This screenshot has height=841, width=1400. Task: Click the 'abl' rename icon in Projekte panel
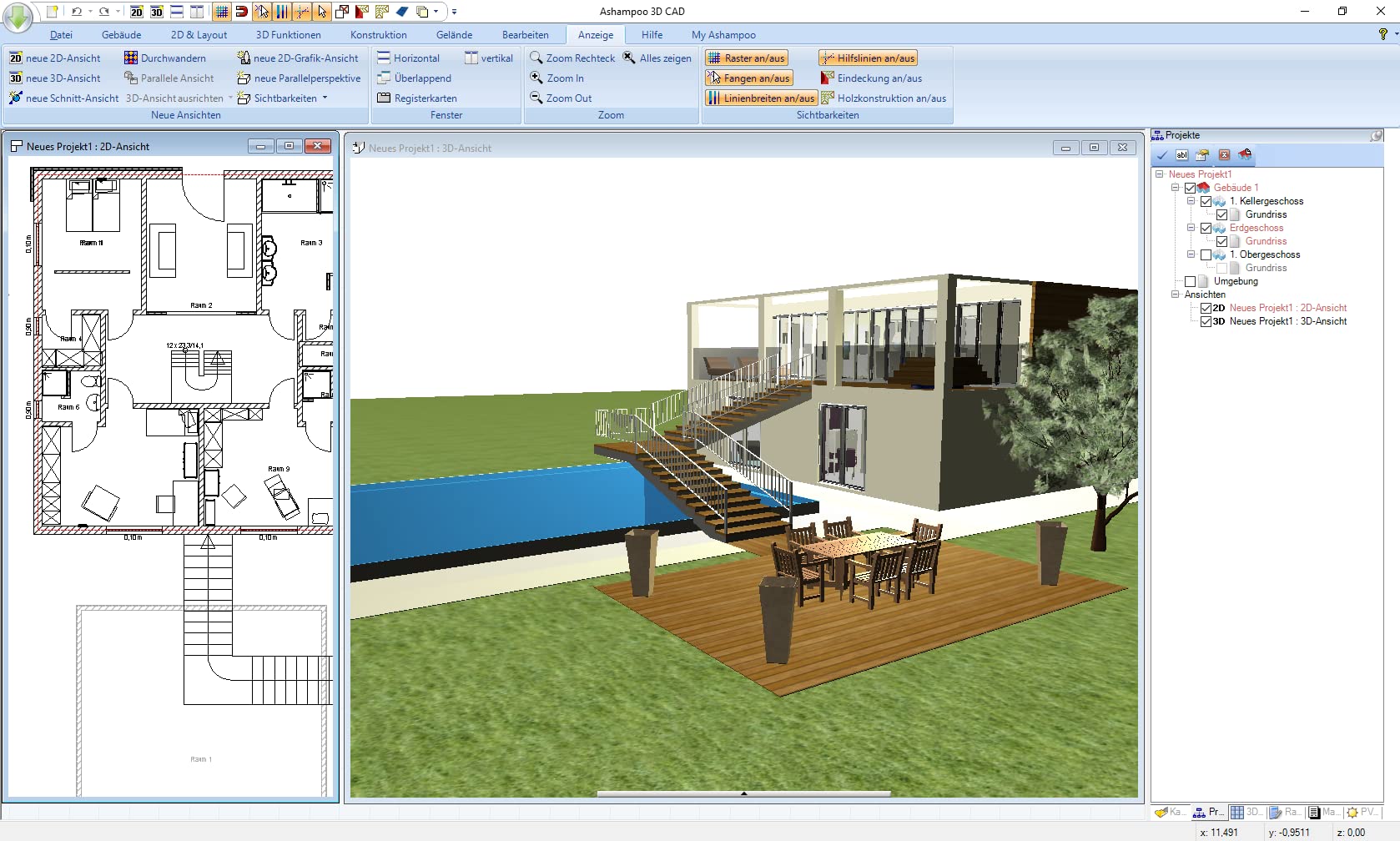pos(1182,155)
